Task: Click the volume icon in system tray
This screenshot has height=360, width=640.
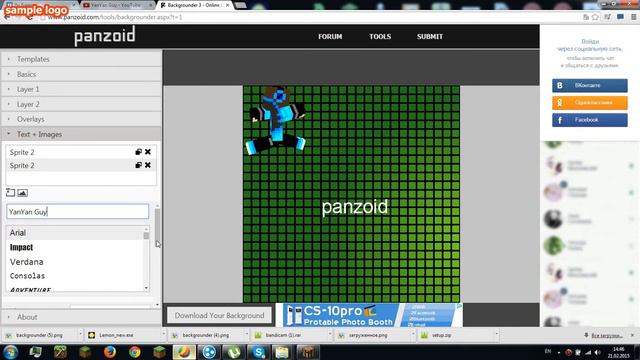Action: pos(598,352)
